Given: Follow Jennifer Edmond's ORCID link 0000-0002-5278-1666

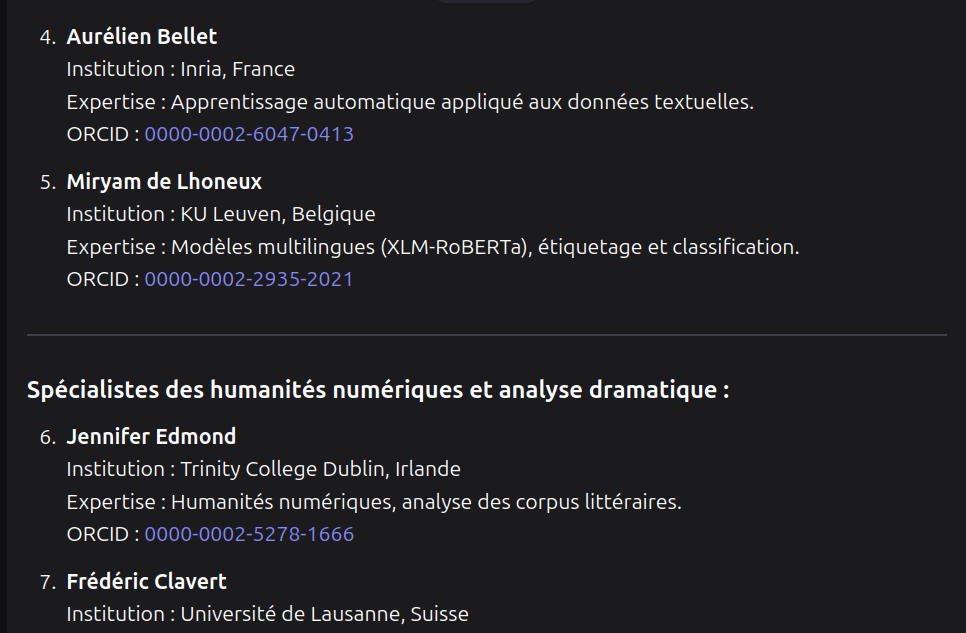Looking at the screenshot, I should [249, 534].
